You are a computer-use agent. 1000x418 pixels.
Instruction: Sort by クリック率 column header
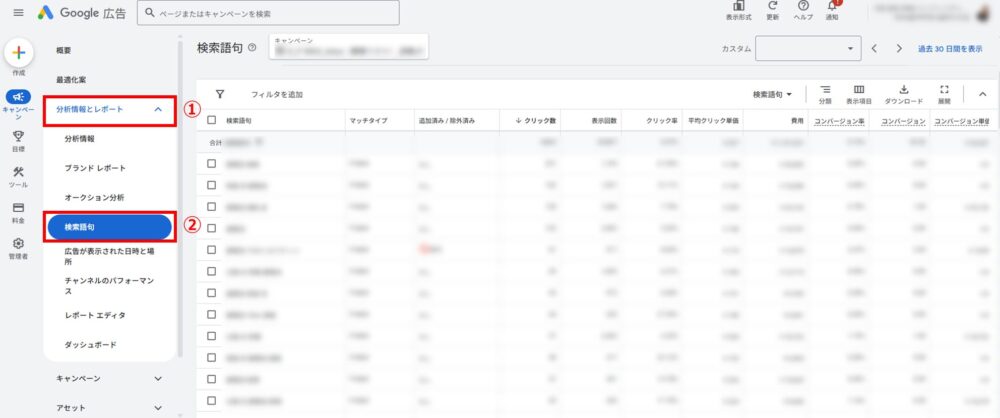(662, 120)
